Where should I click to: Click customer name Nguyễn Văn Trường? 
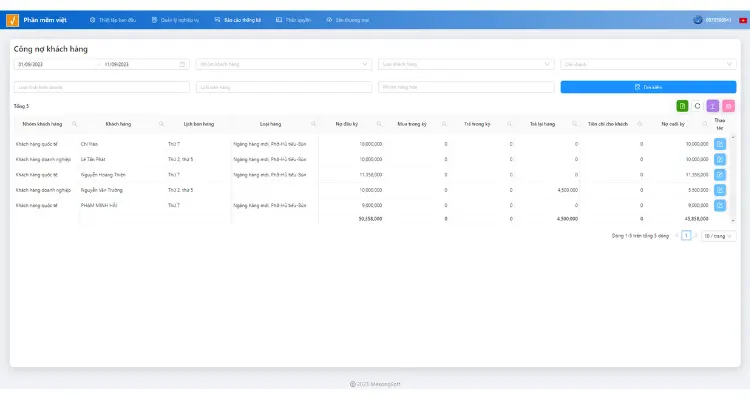pyautogui.click(x=102, y=190)
